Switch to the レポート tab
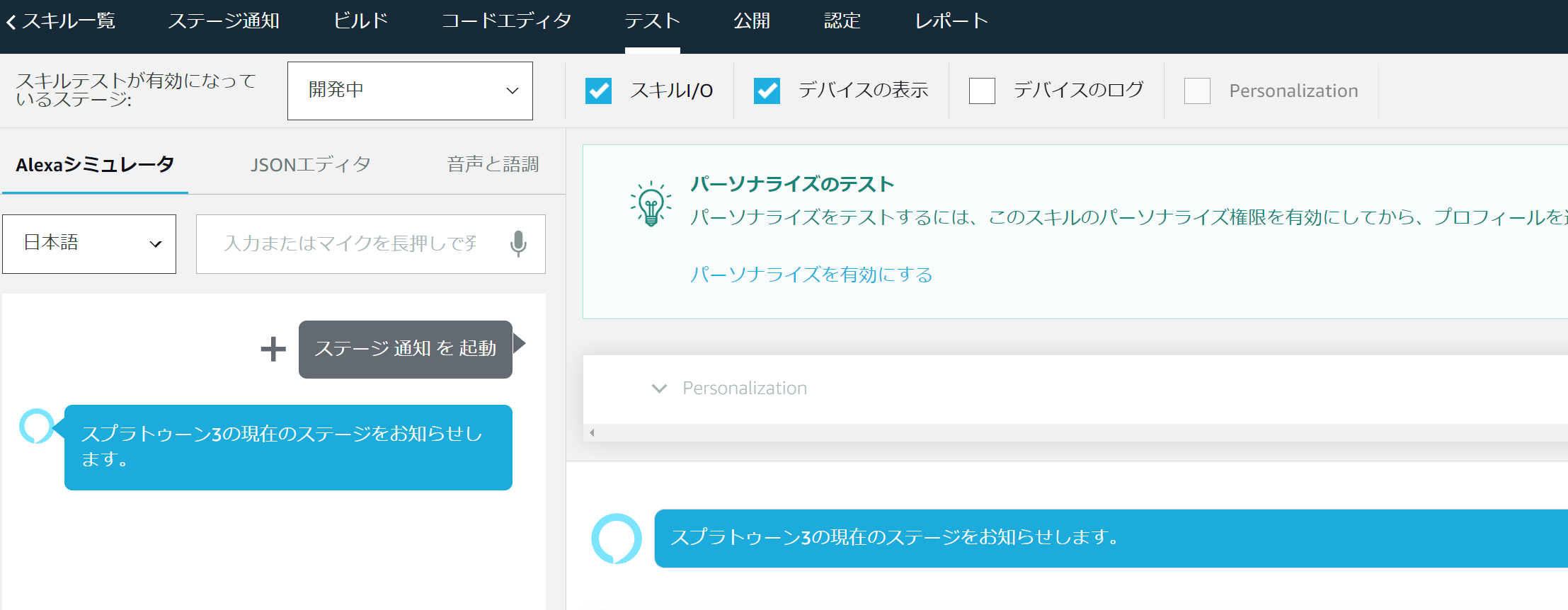This screenshot has height=610, width=1568. [x=951, y=21]
